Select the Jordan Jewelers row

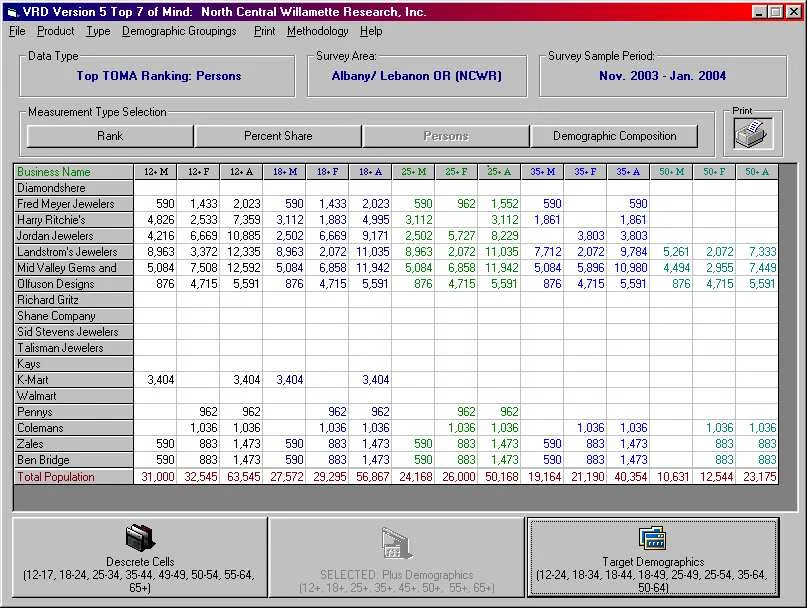(74, 236)
